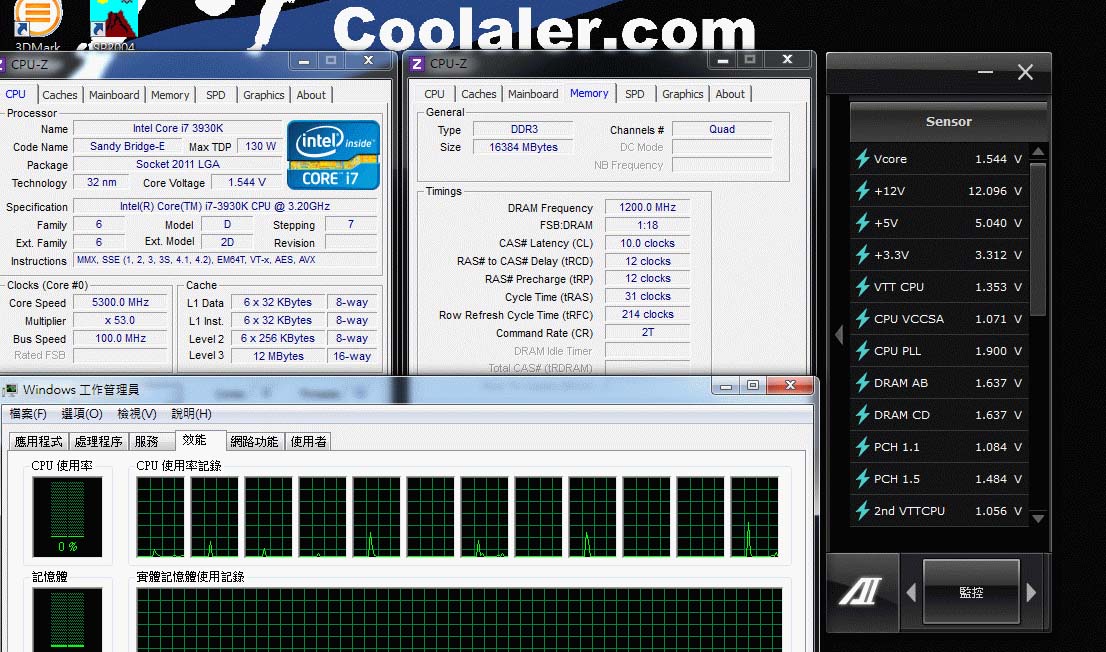The image size is (1106, 652).
Task: Click the lightning icon beside +12V
Action: coord(862,191)
